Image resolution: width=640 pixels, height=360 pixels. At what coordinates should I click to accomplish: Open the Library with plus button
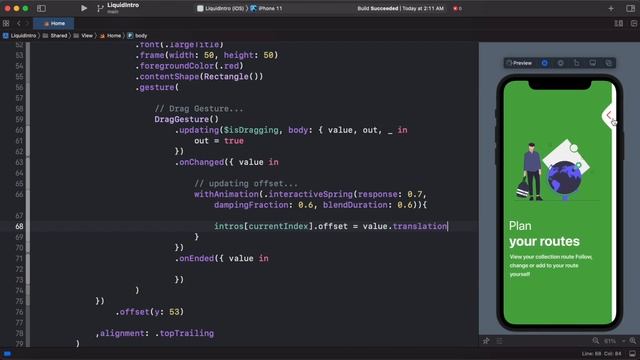point(611,8)
